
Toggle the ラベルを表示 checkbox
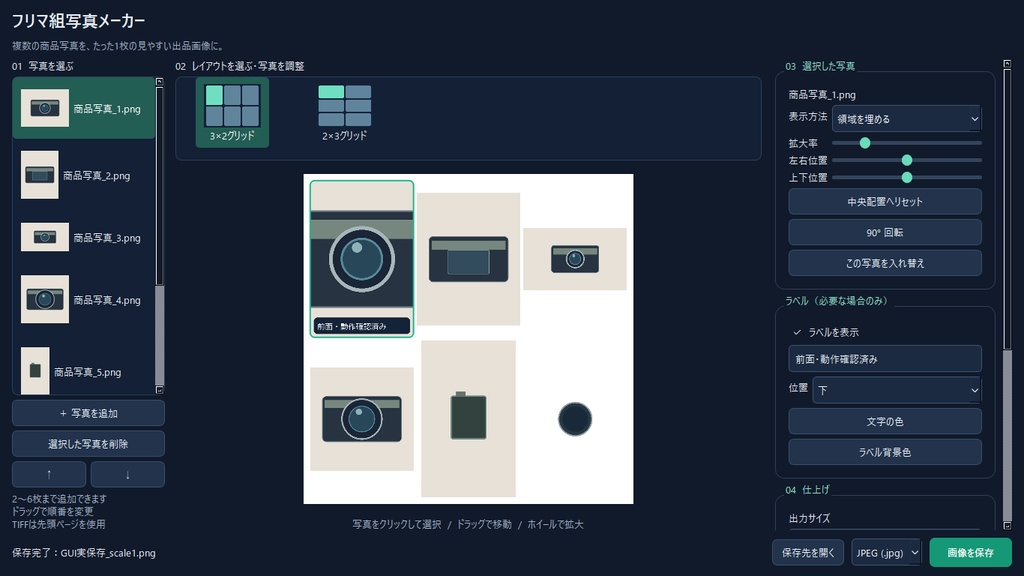[x=825, y=332]
